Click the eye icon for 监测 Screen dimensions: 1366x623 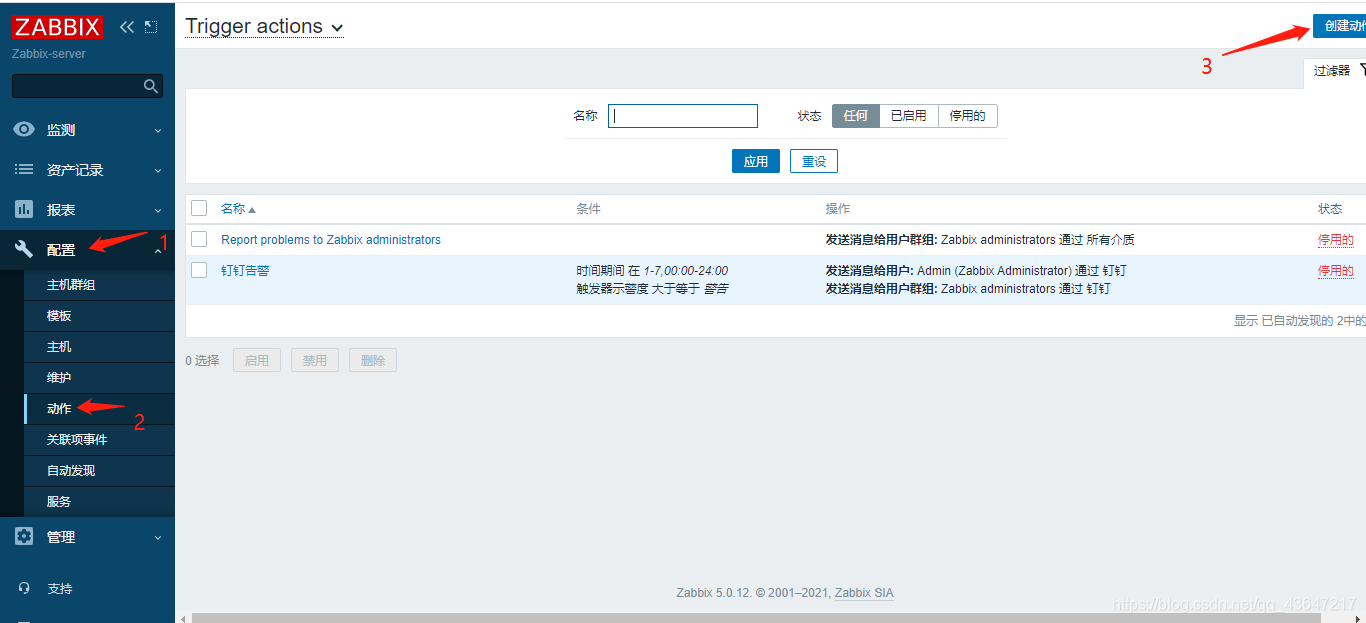tap(24, 129)
